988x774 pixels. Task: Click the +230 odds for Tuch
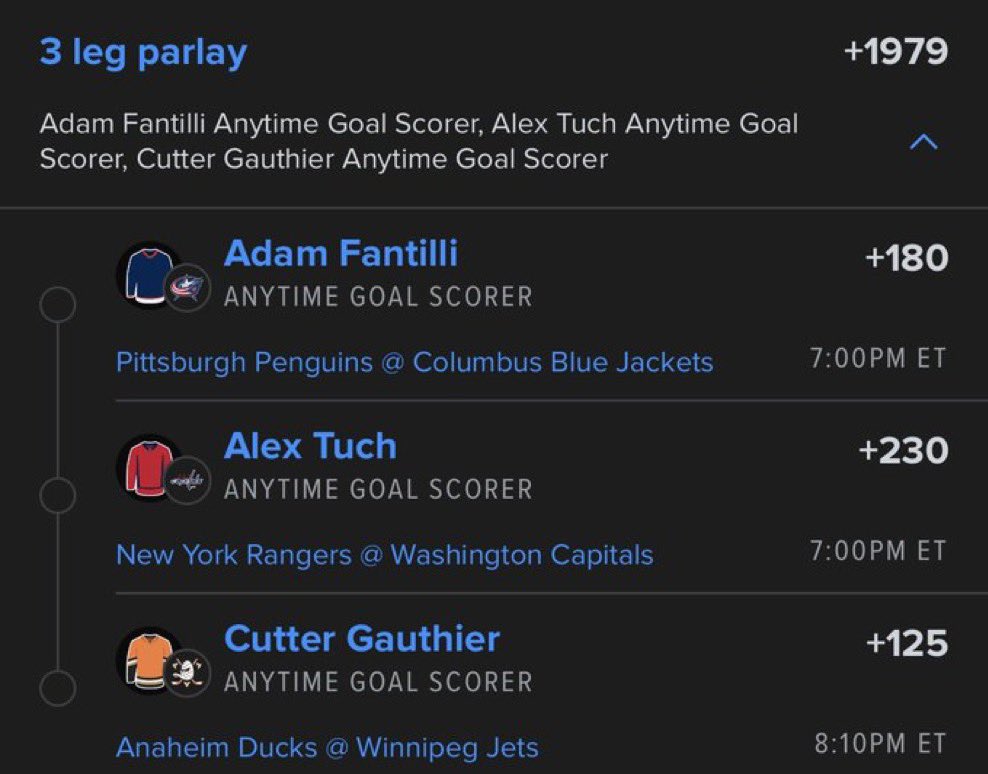903,451
